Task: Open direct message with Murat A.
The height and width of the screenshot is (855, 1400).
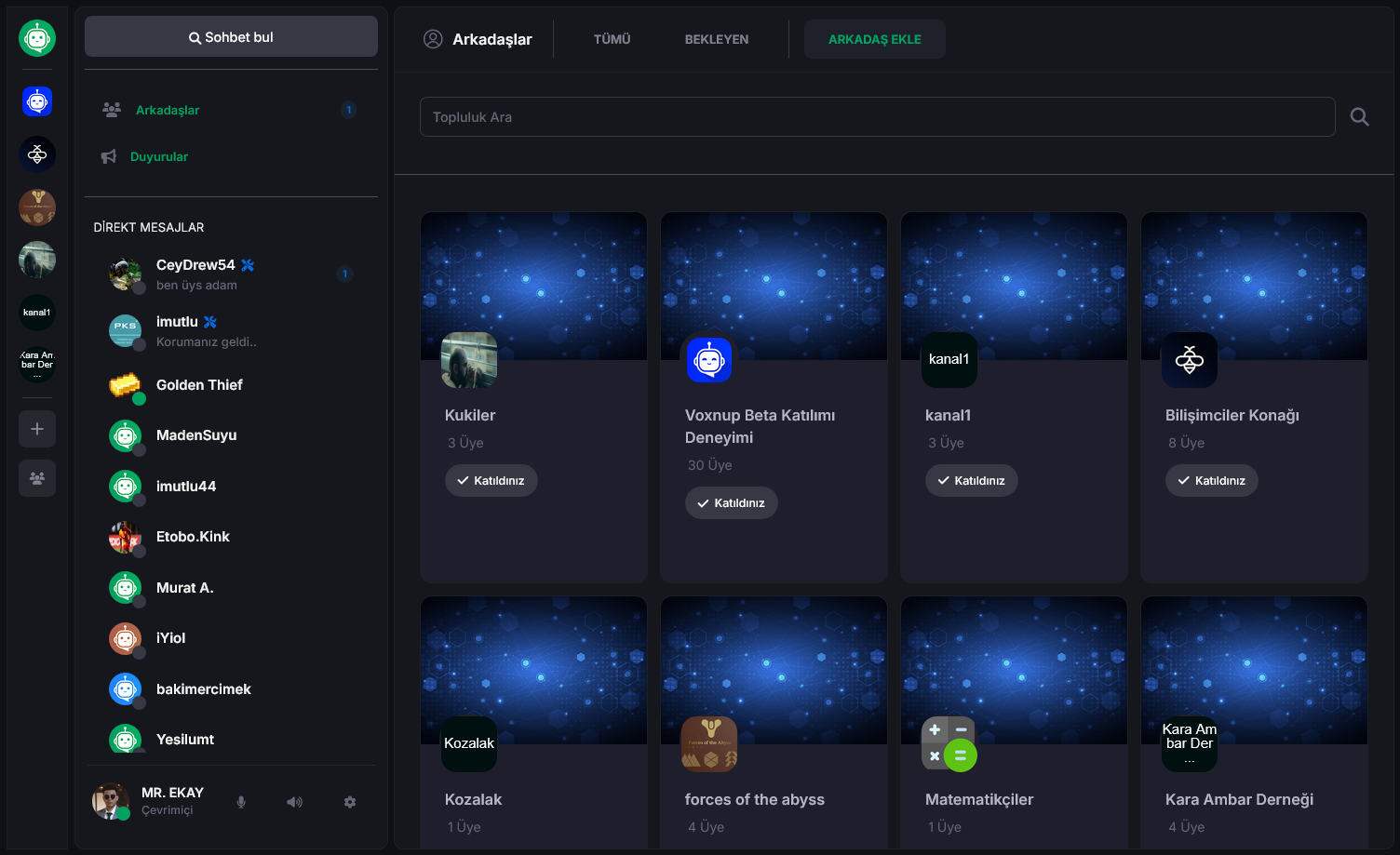Action: coord(231,588)
